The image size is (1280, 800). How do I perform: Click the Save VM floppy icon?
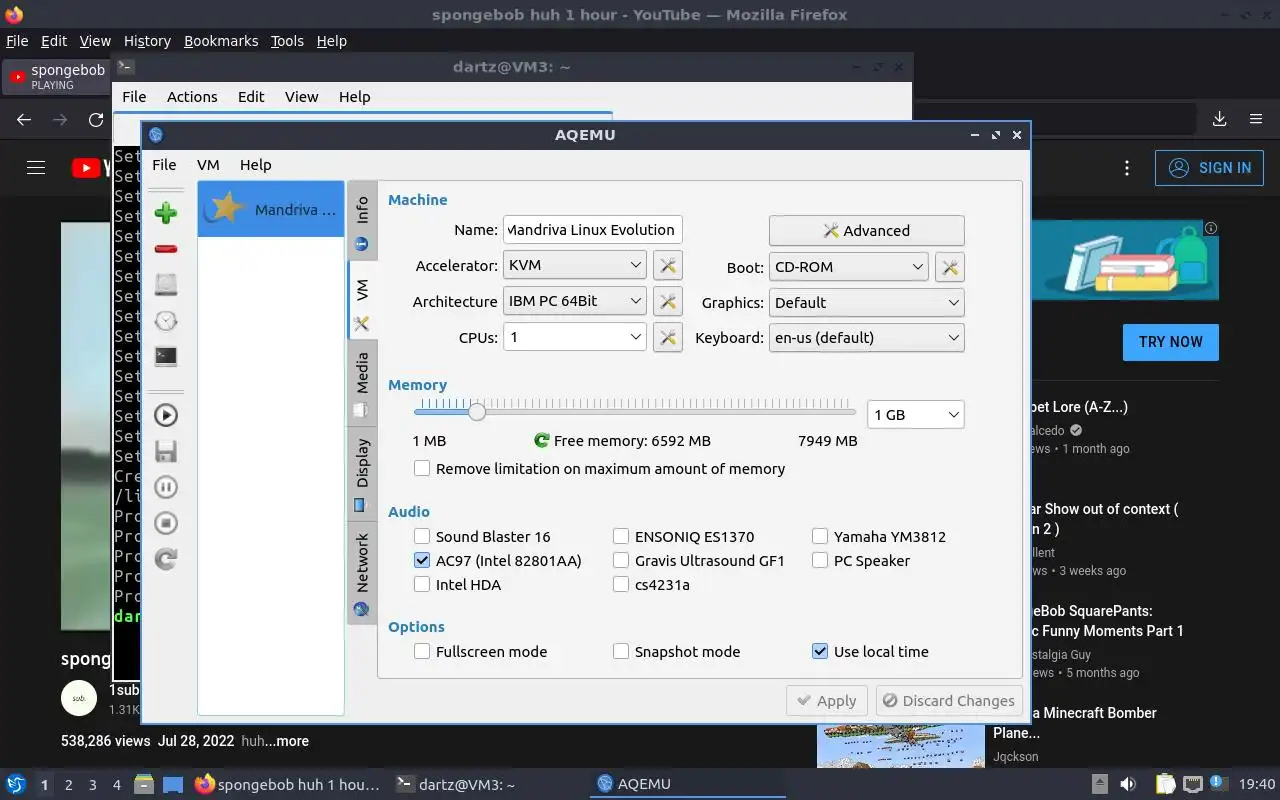[x=166, y=451]
